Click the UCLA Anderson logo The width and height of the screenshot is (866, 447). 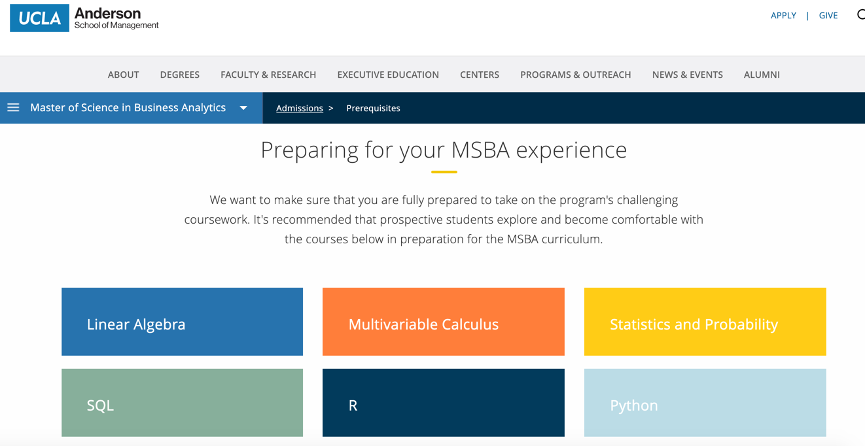point(84,18)
